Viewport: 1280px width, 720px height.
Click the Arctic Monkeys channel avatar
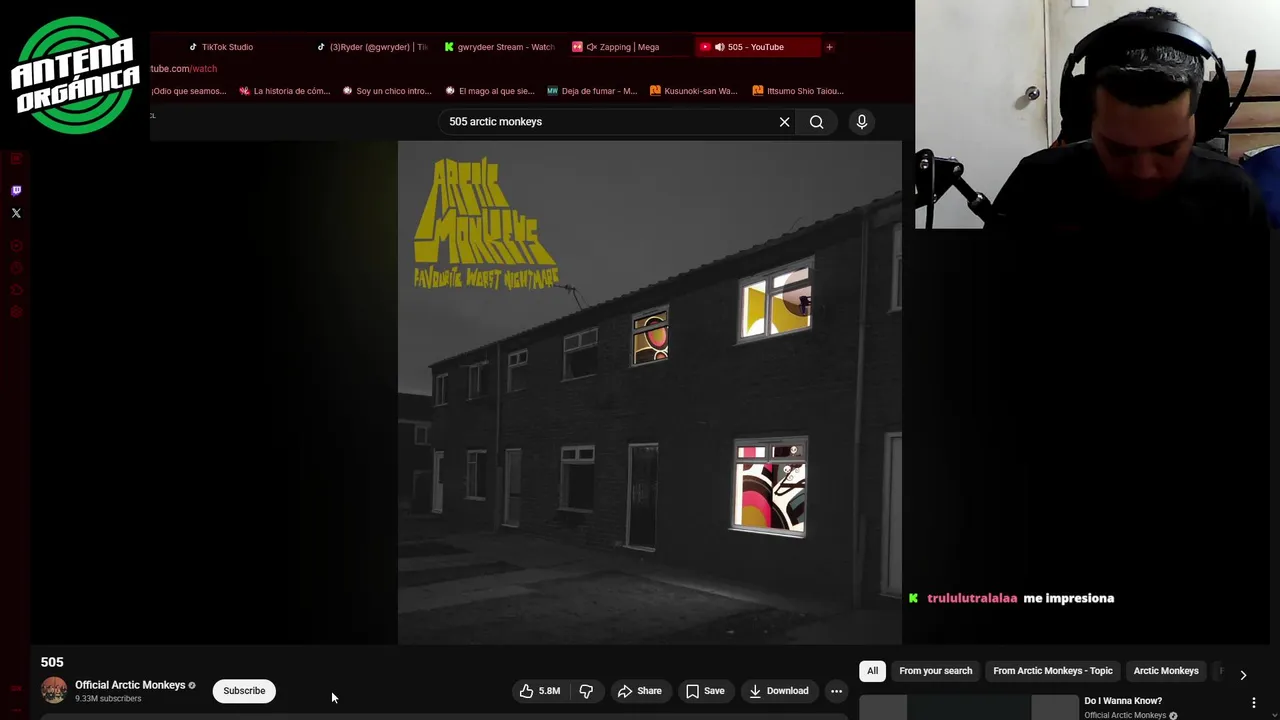tap(54, 690)
